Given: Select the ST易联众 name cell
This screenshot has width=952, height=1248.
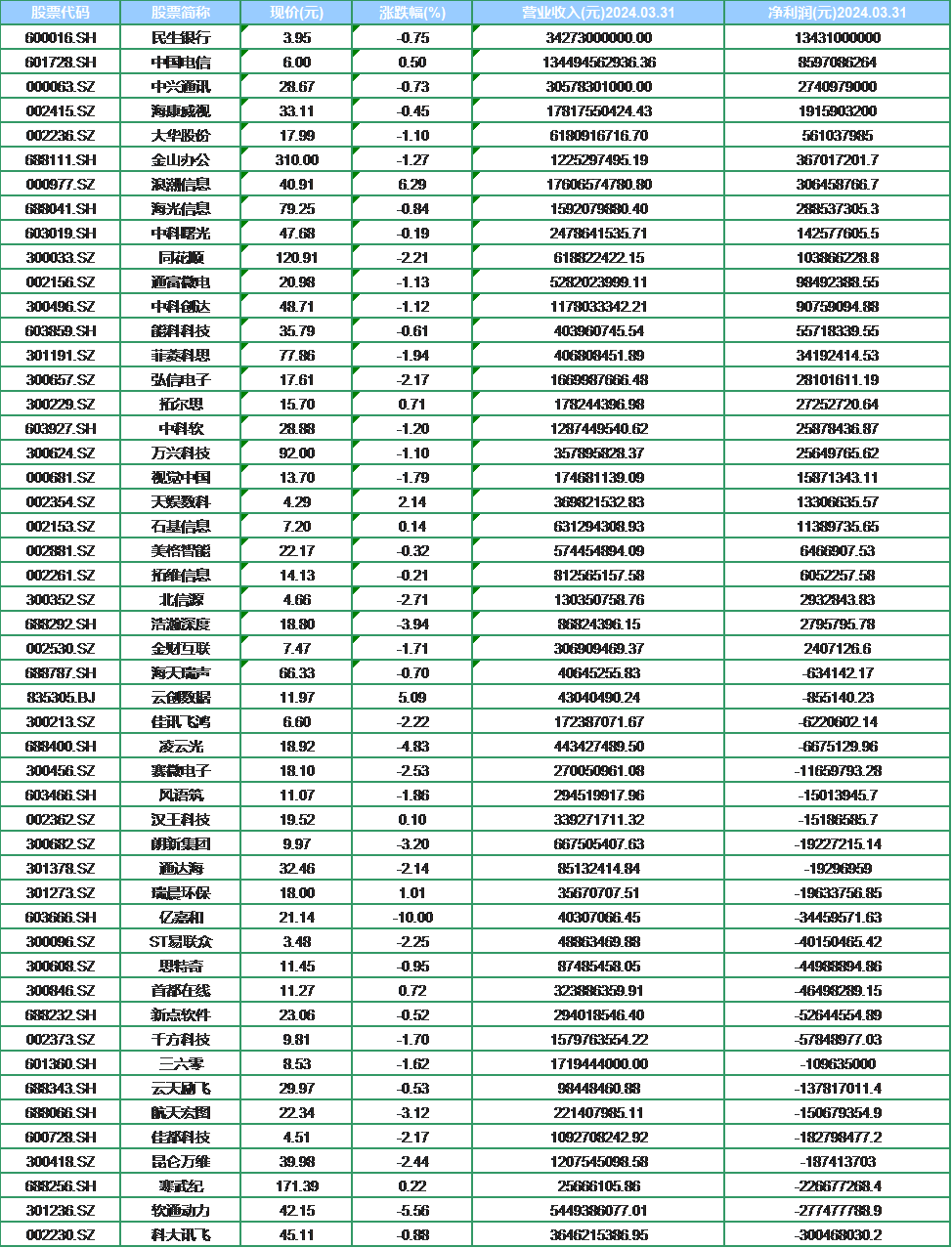Looking at the screenshot, I should [x=181, y=941].
